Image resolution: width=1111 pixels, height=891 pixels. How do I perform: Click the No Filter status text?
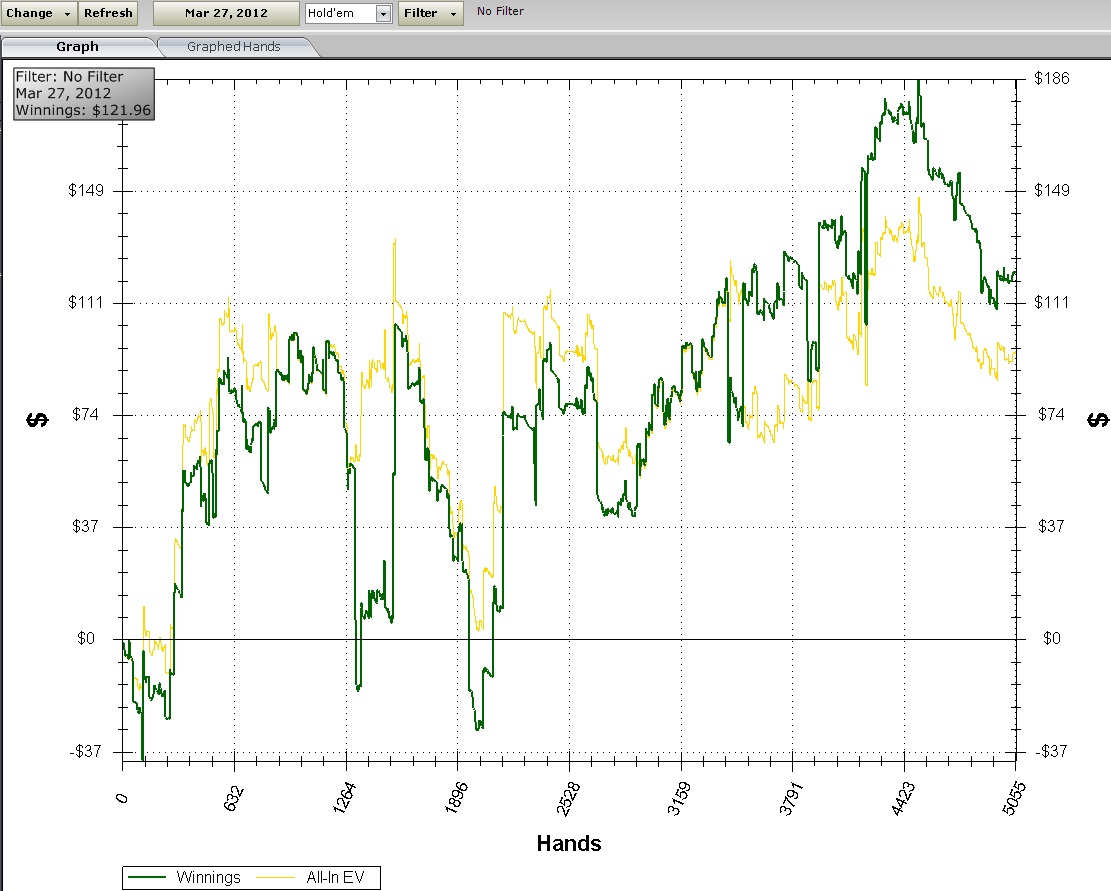(500, 12)
